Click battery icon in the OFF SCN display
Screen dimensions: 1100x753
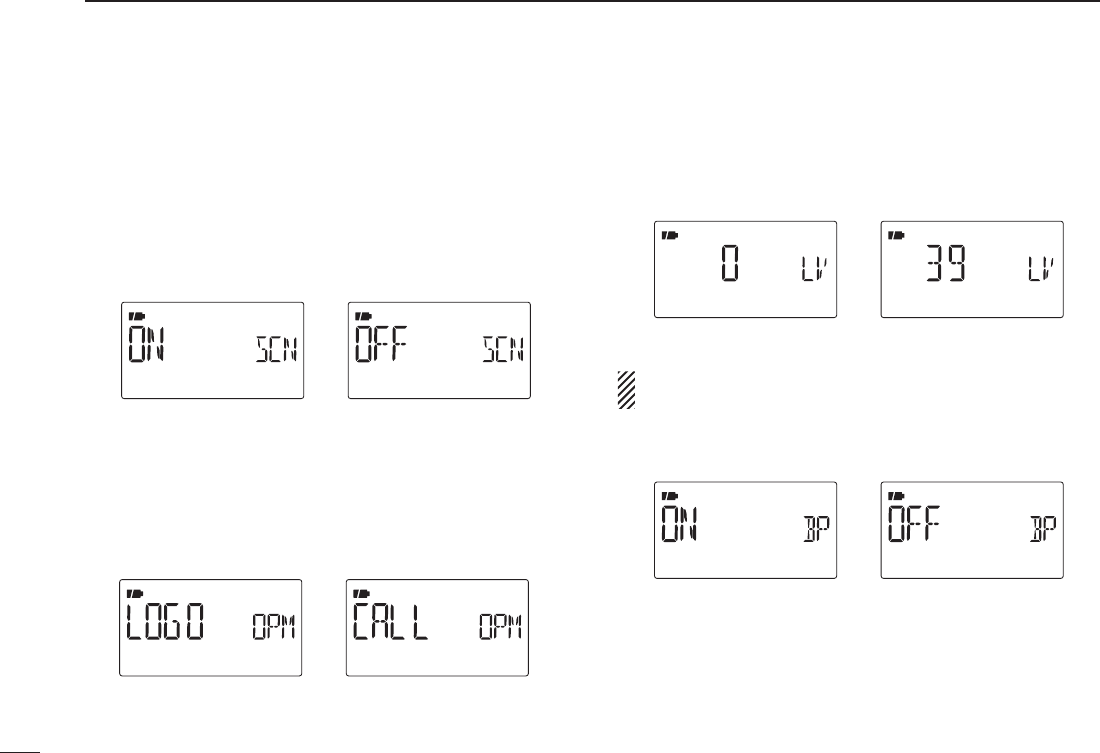(x=362, y=316)
